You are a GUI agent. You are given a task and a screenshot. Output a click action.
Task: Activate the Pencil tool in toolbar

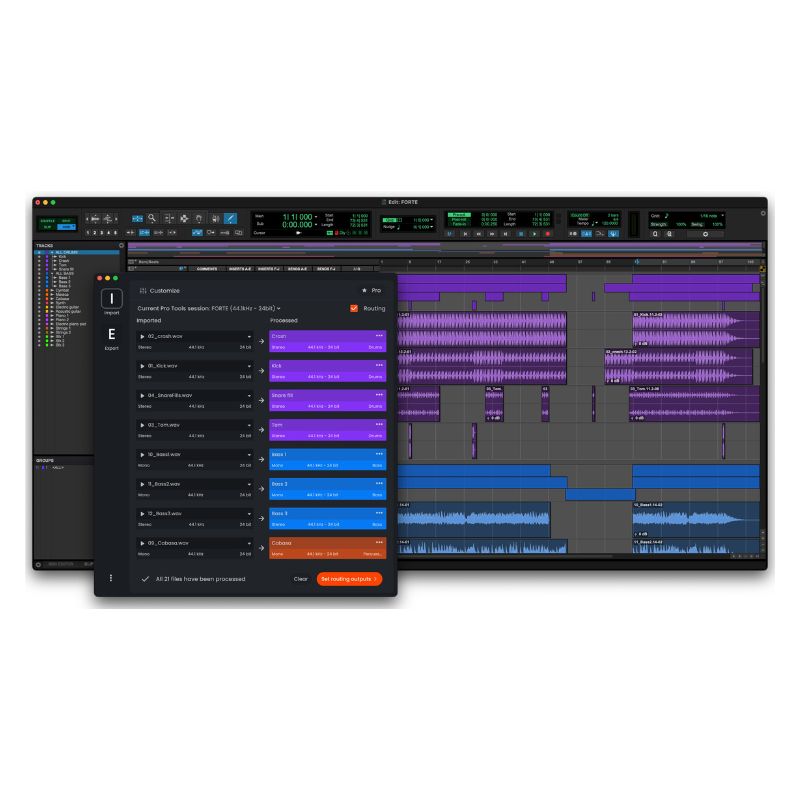pyautogui.click(x=230, y=218)
